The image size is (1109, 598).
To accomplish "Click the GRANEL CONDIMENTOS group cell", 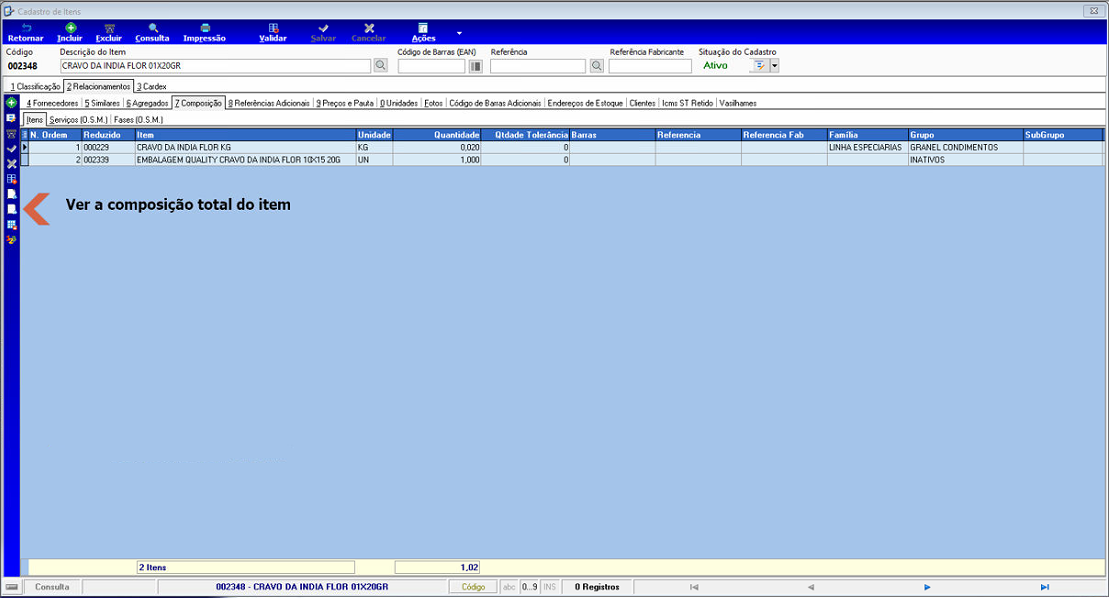I will pyautogui.click(x=965, y=147).
